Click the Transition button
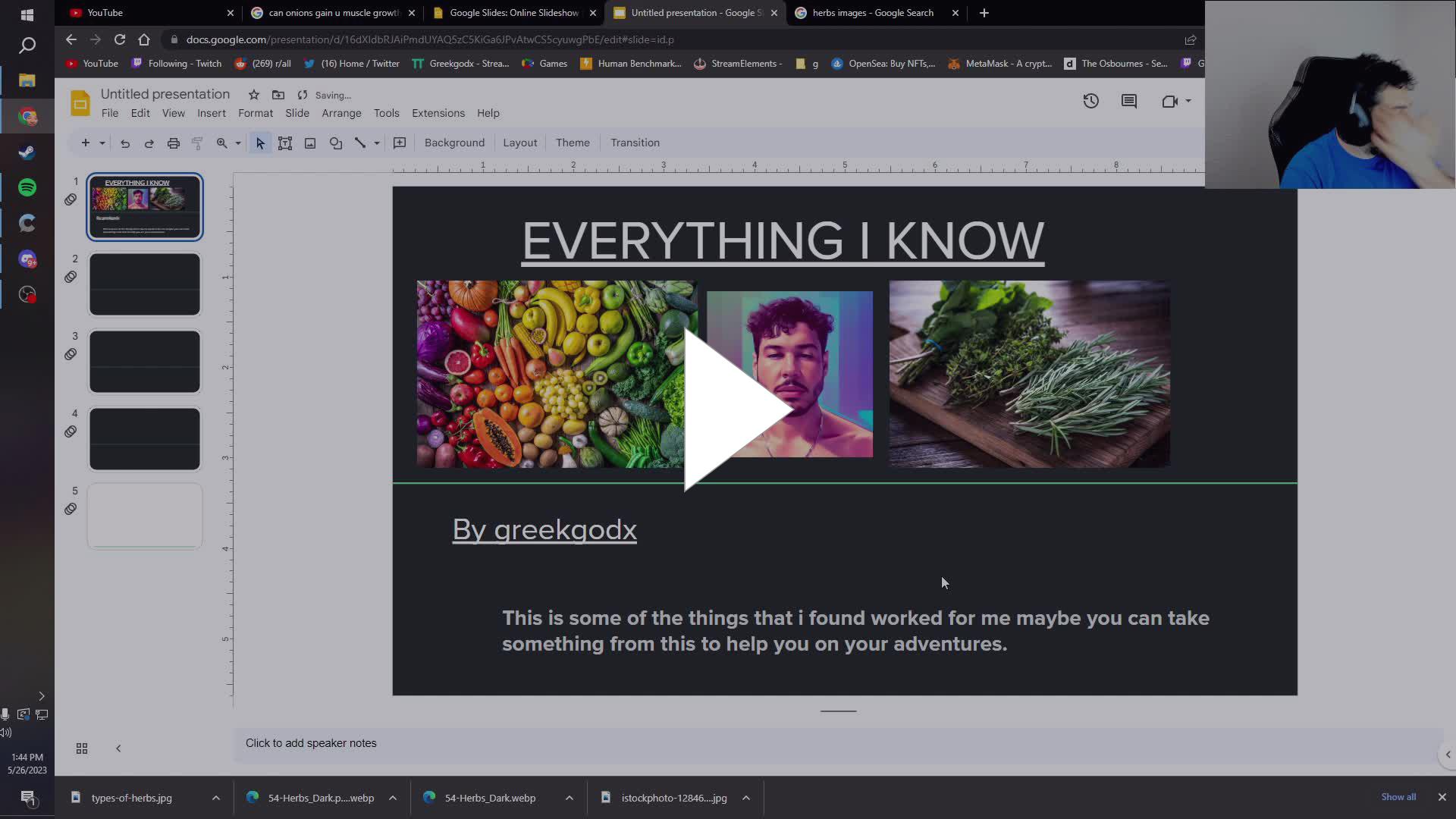1456x819 pixels. click(635, 143)
